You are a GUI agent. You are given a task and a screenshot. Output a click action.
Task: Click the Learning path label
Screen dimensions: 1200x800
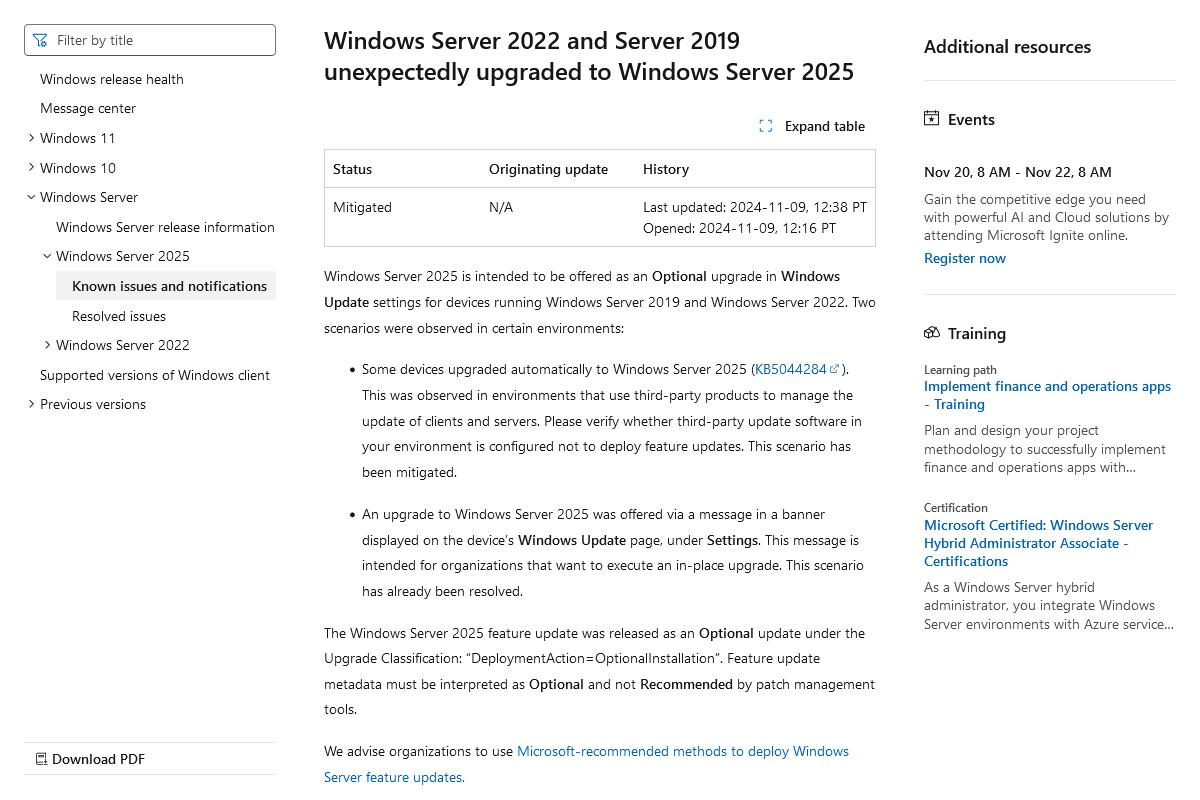point(960,370)
